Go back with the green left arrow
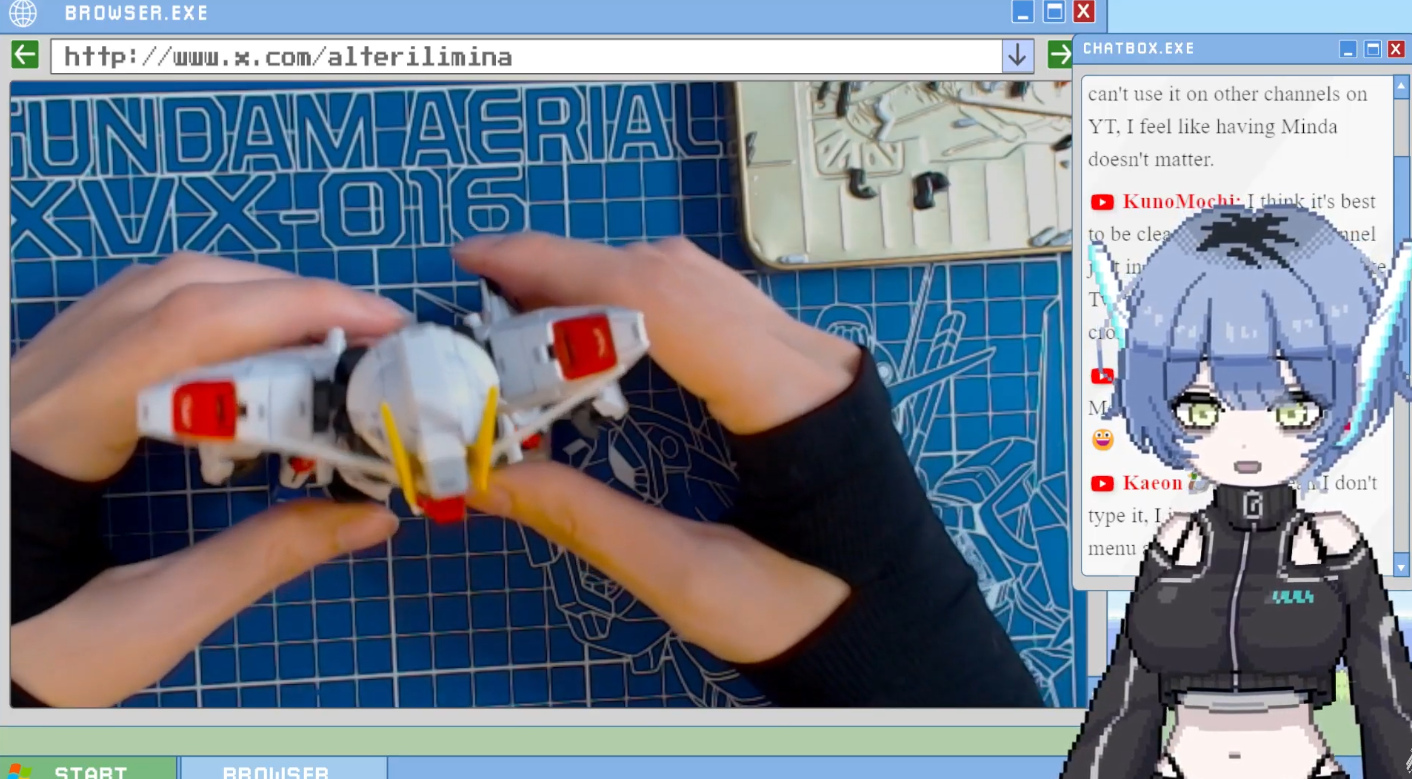Screen dimensions: 1412x779 point(25,55)
